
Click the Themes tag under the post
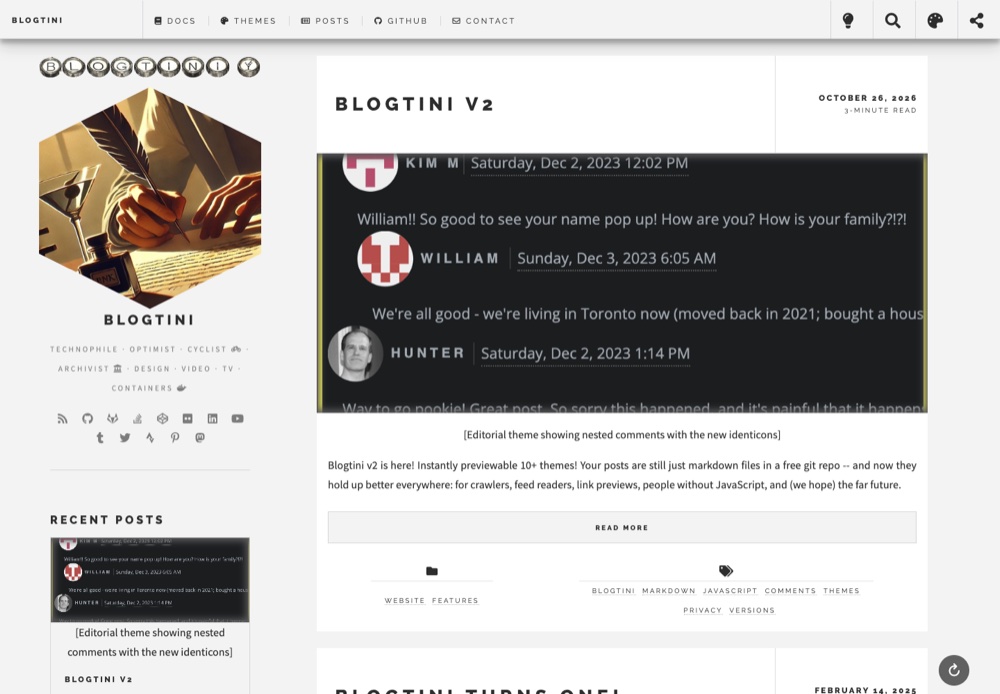coord(841,591)
